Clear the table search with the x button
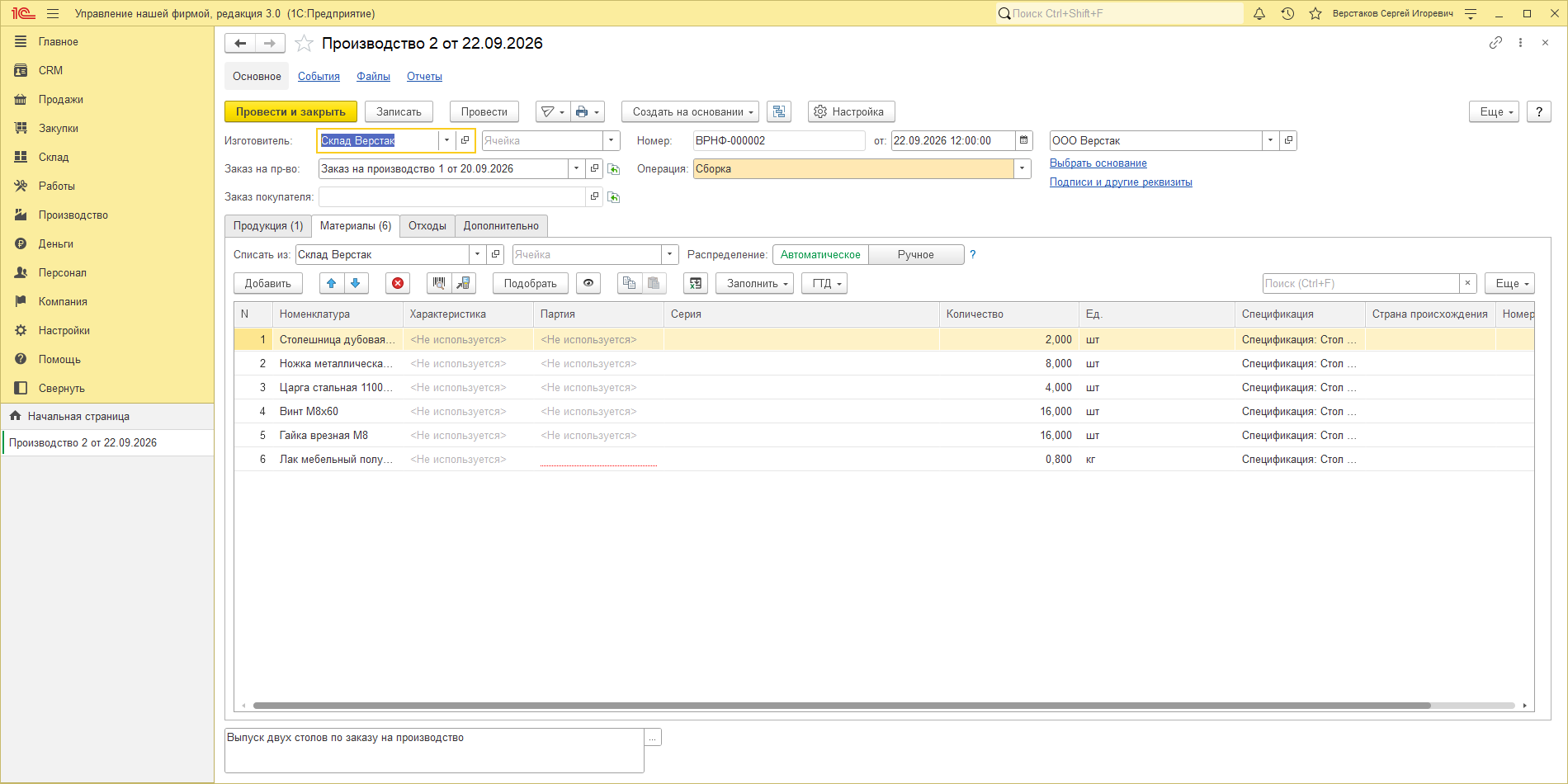 coord(1467,283)
